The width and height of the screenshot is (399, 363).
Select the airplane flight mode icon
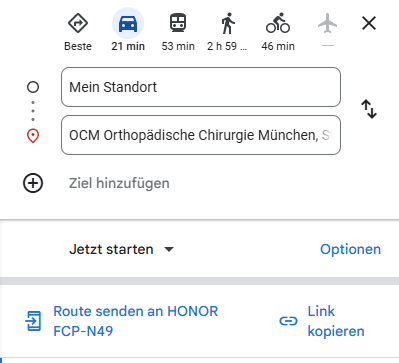(x=328, y=23)
